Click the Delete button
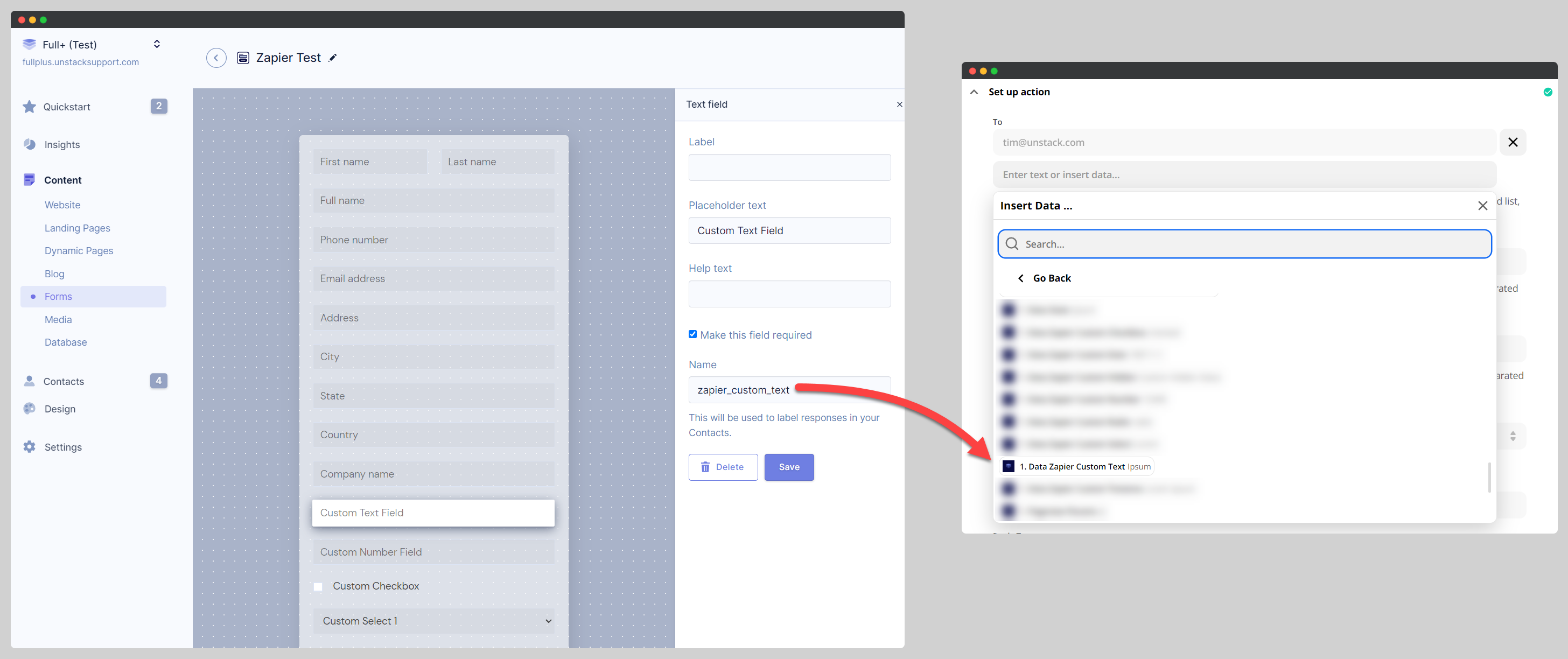Viewport: 1568px width, 659px height. 723,467
